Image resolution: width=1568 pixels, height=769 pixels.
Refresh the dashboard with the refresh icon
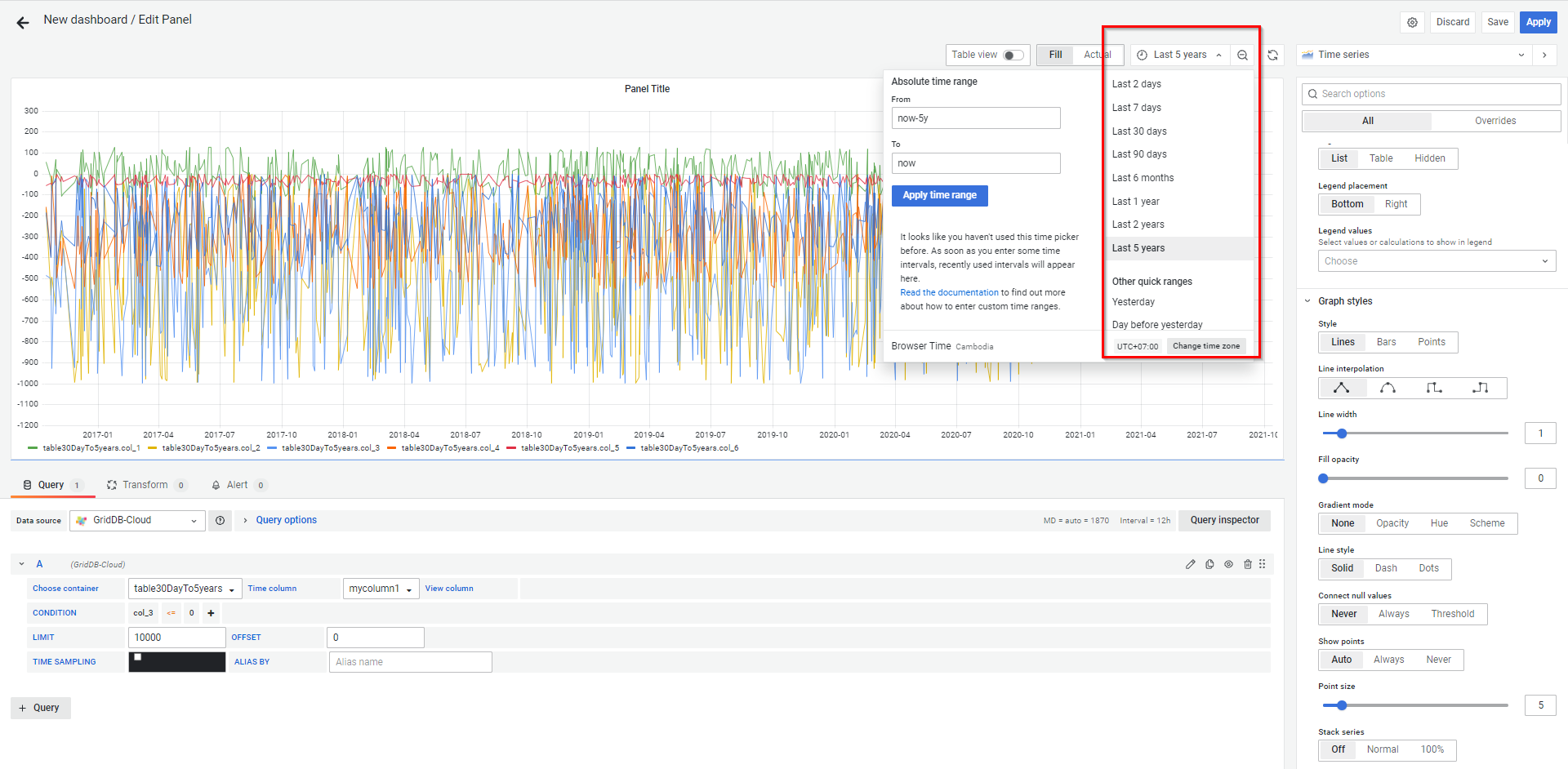click(1272, 56)
